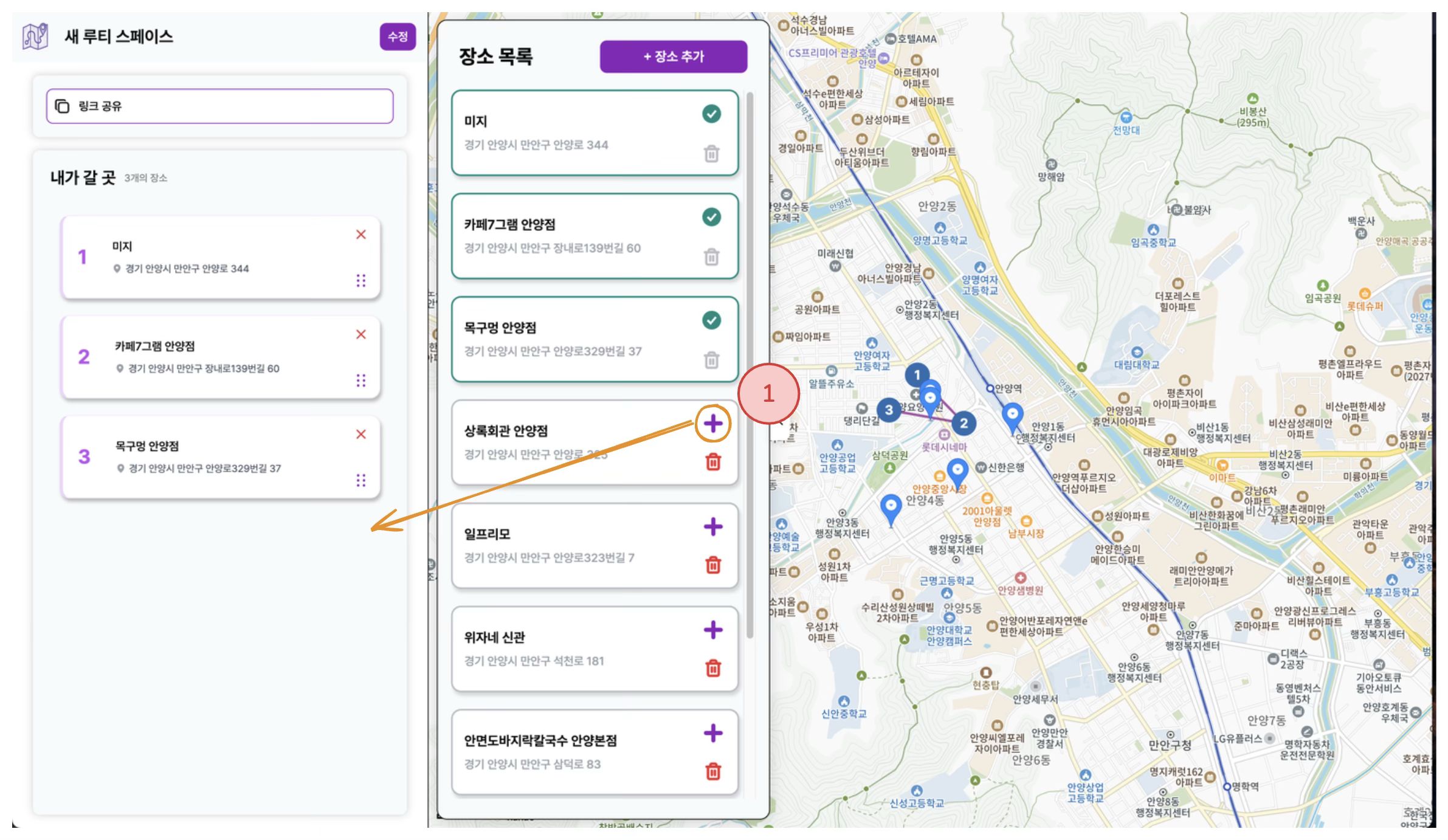Click red trash icon for 일프리모
Viewport: 1448px width, 840px height.
pyautogui.click(x=712, y=565)
